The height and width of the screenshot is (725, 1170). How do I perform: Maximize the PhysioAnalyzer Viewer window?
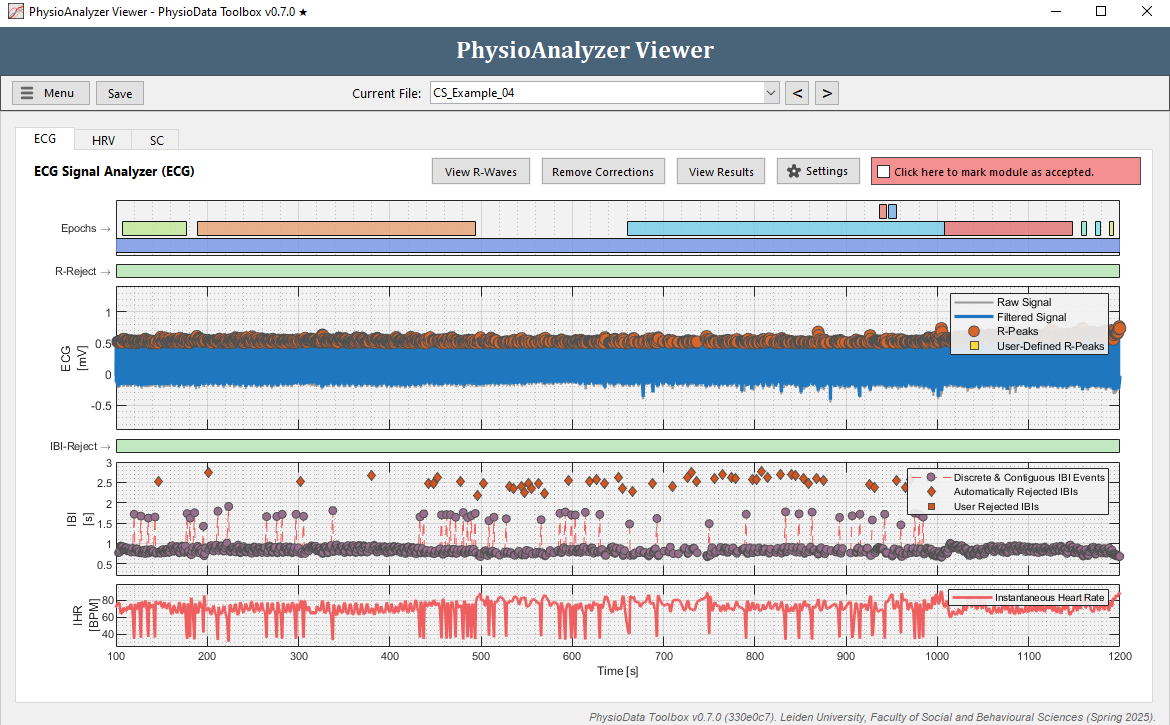[x=1101, y=11]
